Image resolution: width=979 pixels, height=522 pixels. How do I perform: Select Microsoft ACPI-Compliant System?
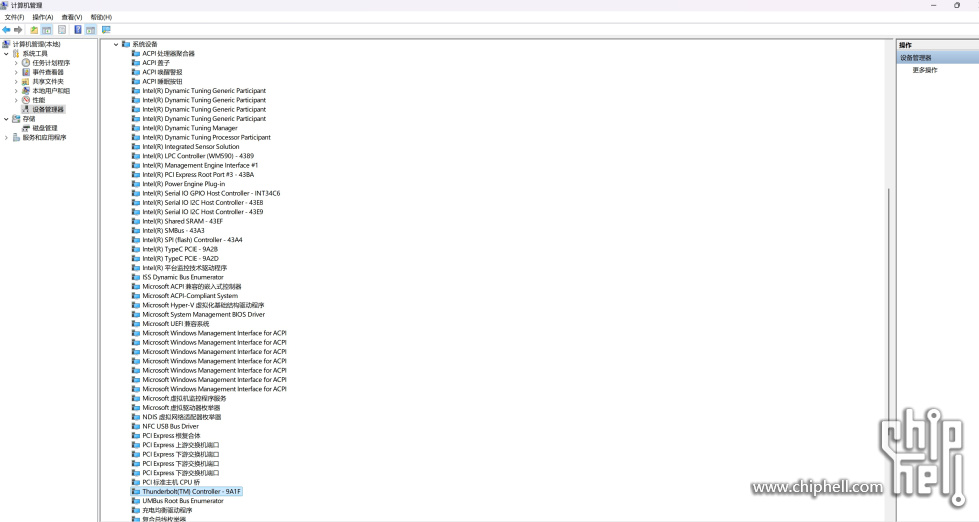(190, 296)
